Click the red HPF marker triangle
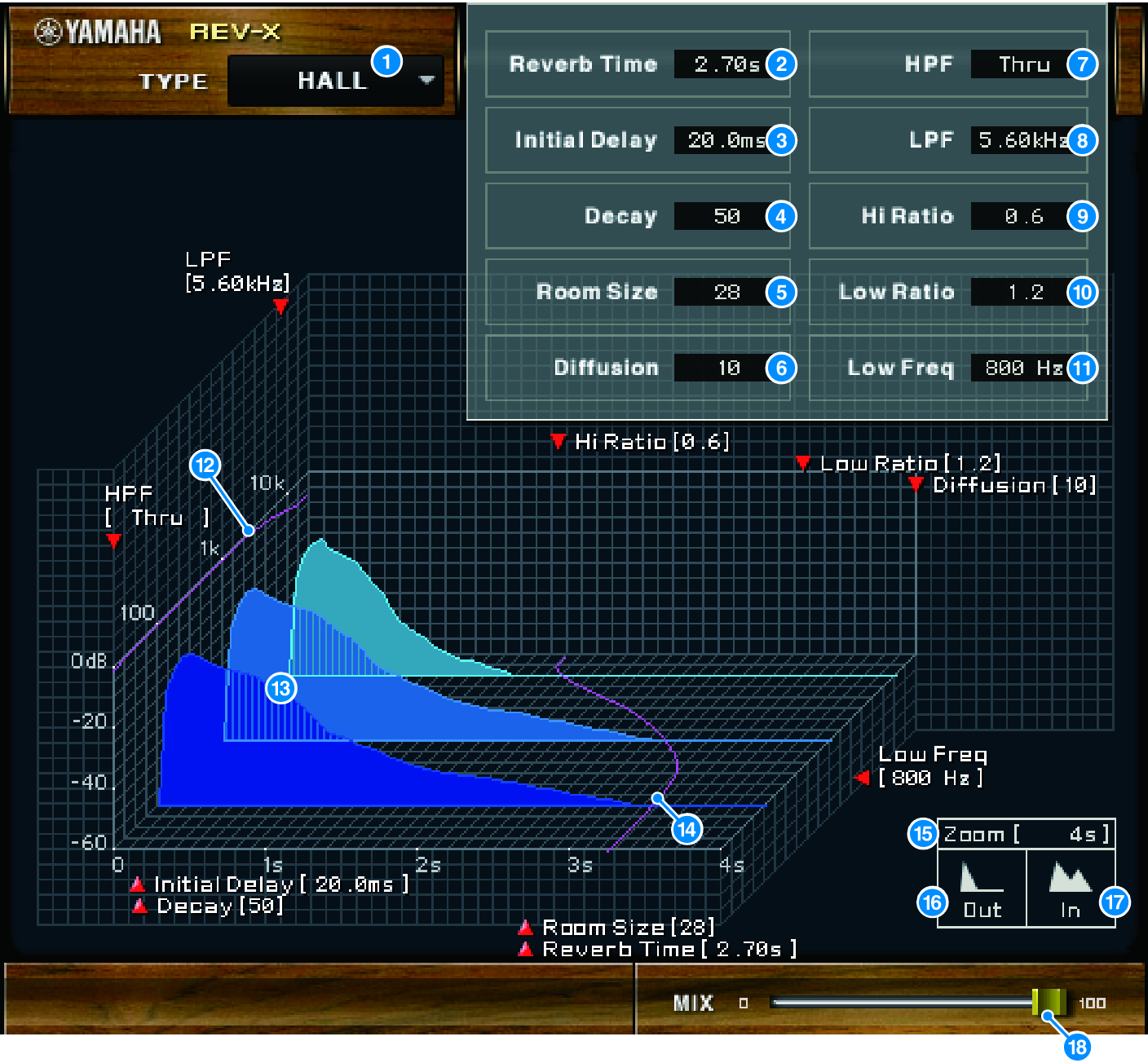The width and height of the screenshot is (1148, 1063). 114,541
